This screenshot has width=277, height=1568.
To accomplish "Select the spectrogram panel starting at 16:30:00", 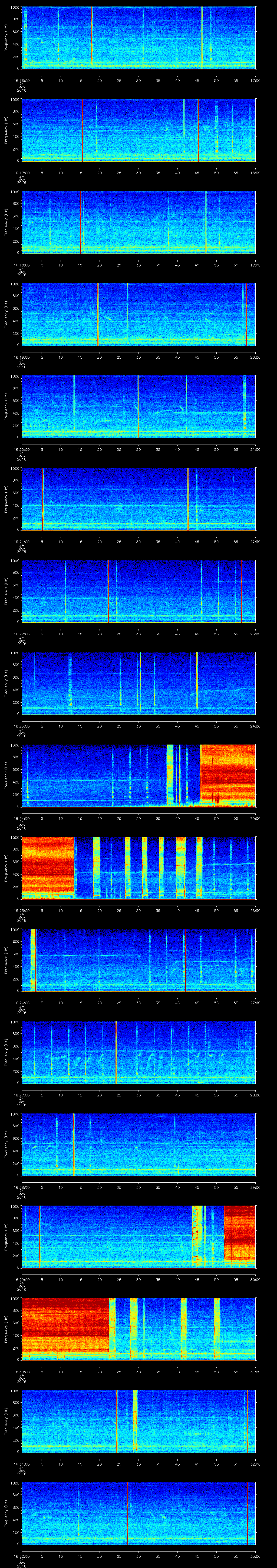I will coord(139,1329).
